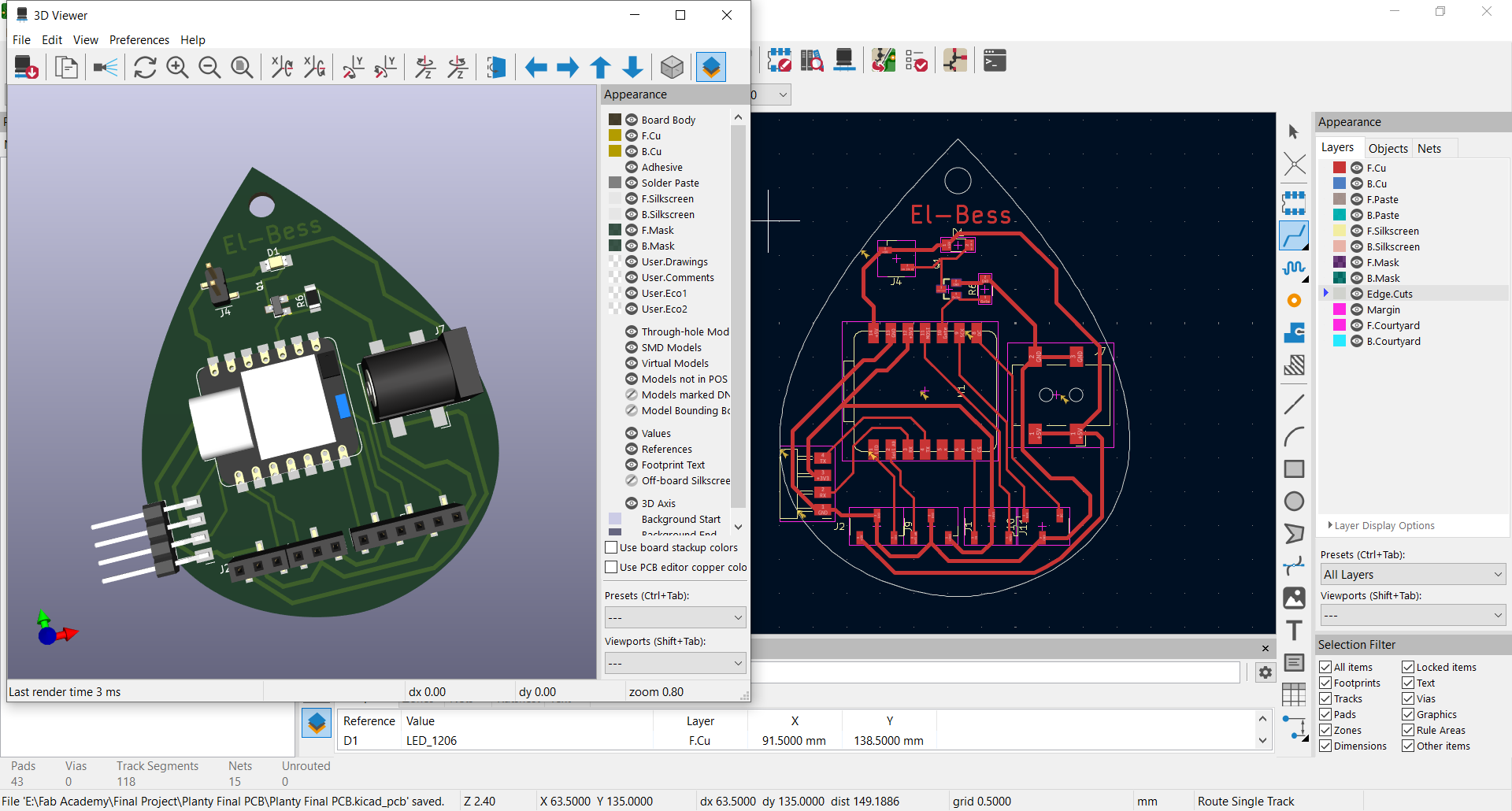The image size is (1512, 811).
Task: Select the Draw Arc tool
Action: click(x=1294, y=437)
